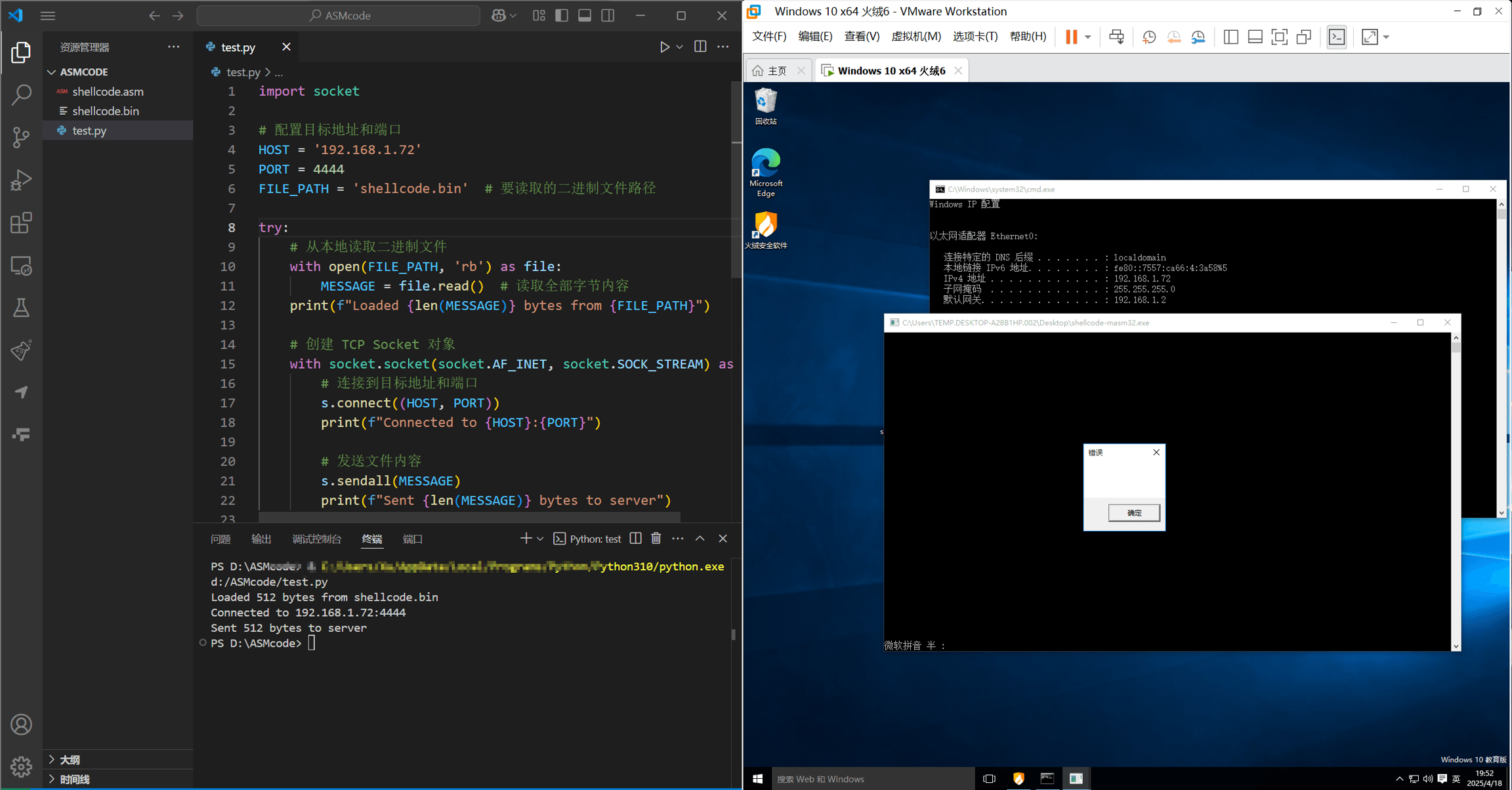The width and height of the screenshot is (1512, 790).
Task: Open the new terminal launch profile dropdown
Action: coord(540,539)
